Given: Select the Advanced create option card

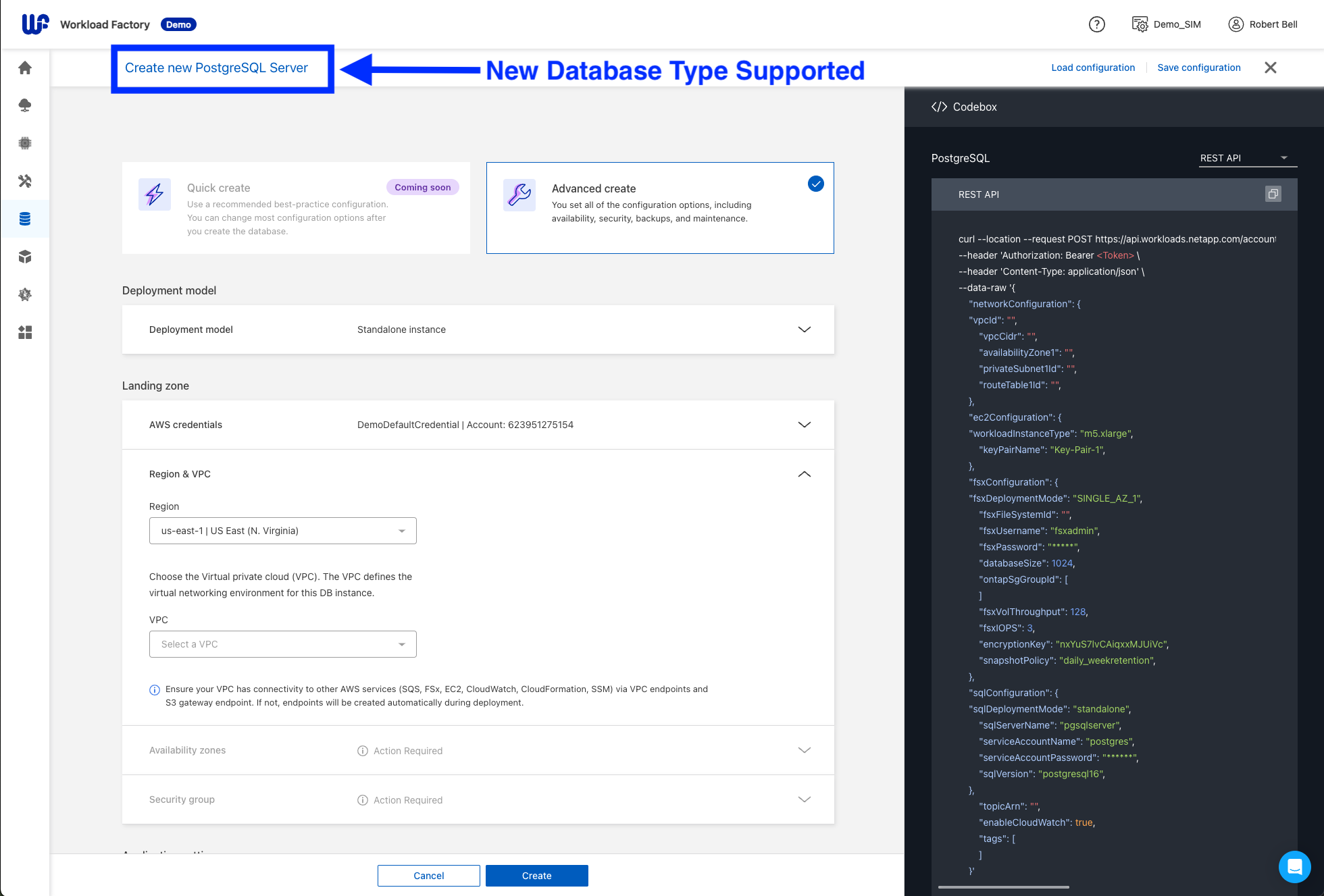Looking at the screenshot, I should pos(659,208).
